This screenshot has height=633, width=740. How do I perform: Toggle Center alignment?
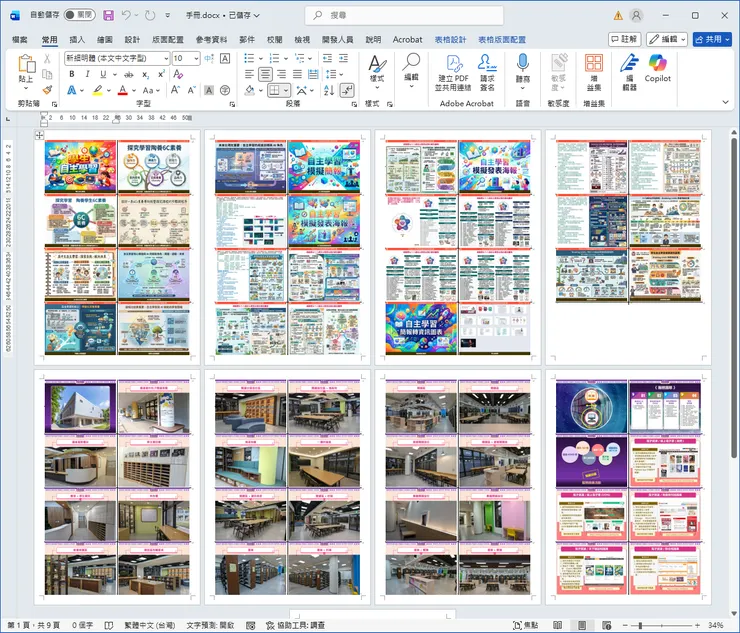coord(265,74)
